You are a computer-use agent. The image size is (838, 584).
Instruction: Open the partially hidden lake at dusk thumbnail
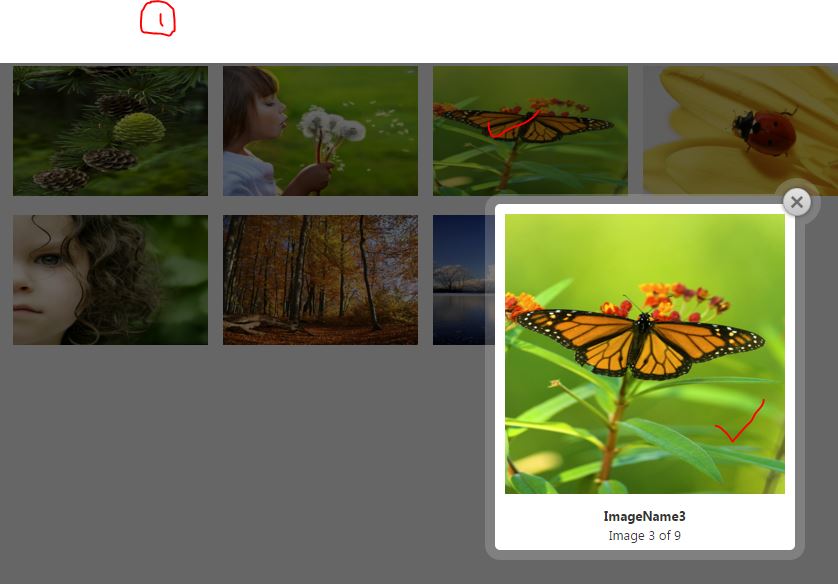point(463,280)
